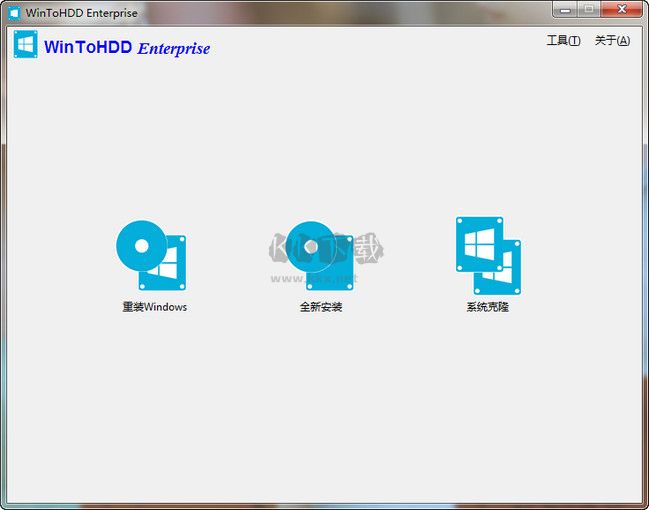Screen dimensions: 649x510
Task: Click the WinToHDD Enterprise header title
Action: pyautogui.click(x=127, y=47)
